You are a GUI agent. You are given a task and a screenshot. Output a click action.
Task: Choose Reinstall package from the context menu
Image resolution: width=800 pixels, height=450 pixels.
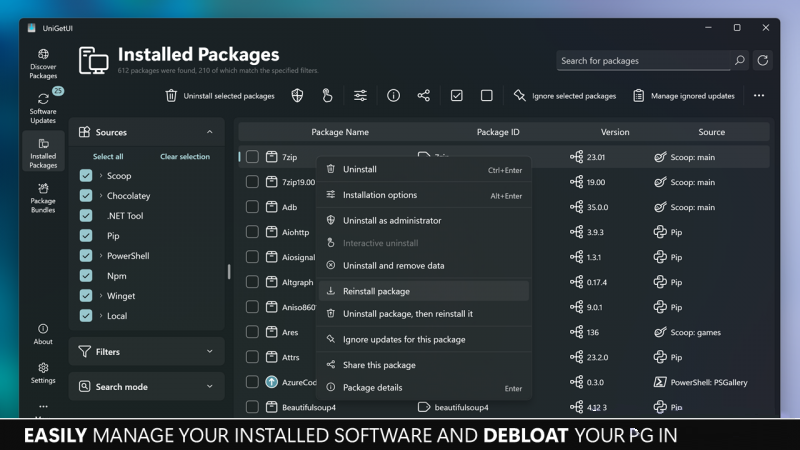(376, 291)
